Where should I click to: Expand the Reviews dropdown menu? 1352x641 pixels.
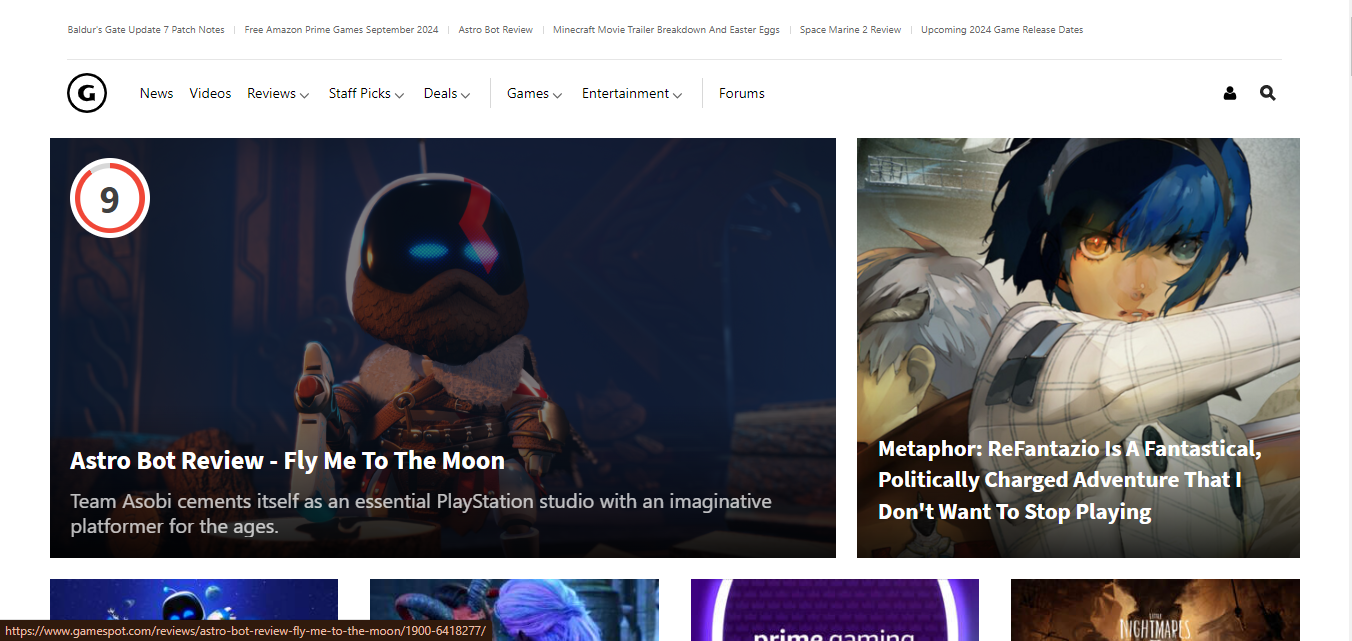[278, 93]
